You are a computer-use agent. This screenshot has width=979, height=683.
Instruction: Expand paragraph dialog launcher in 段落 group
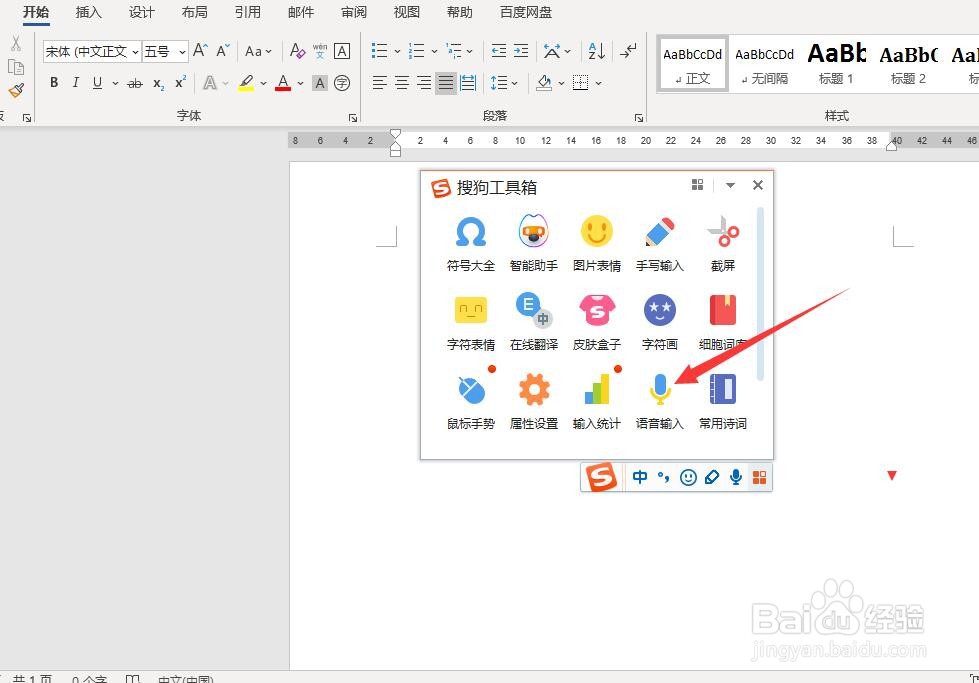(639, 117)
